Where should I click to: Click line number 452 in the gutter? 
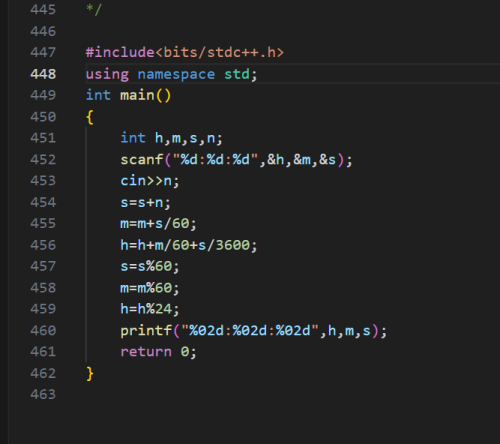(x=43, y=159)
